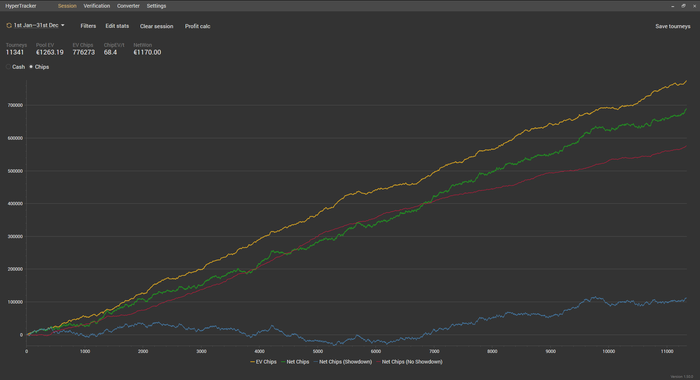Viewport: 700px width, 380px height.
Task: Open the Profit calc tool
Action: click(197, 26)
